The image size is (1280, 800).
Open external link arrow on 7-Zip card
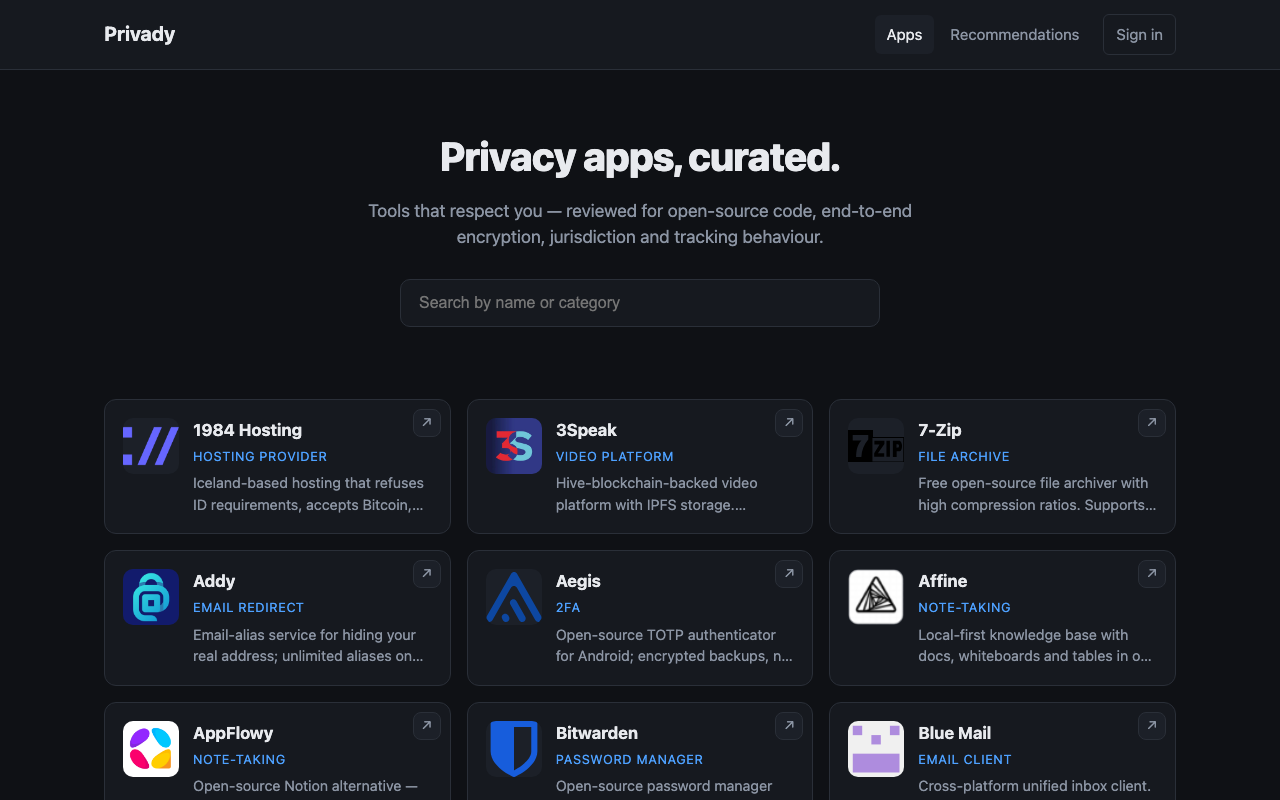pos(1152,423)
